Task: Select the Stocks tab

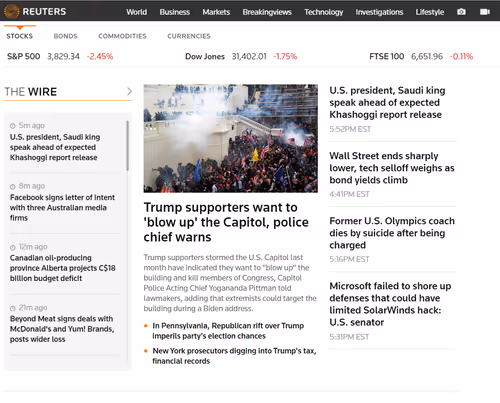Action: point(20,36)
